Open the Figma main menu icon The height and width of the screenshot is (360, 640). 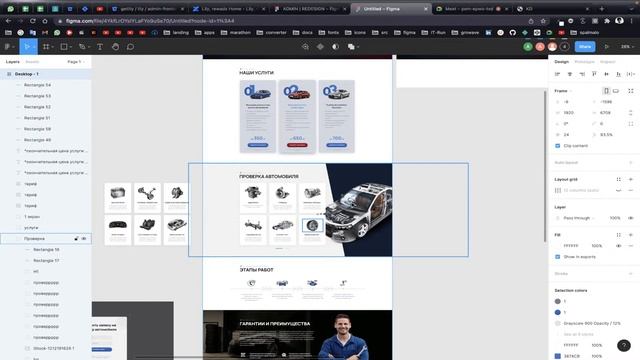[7, 47]
